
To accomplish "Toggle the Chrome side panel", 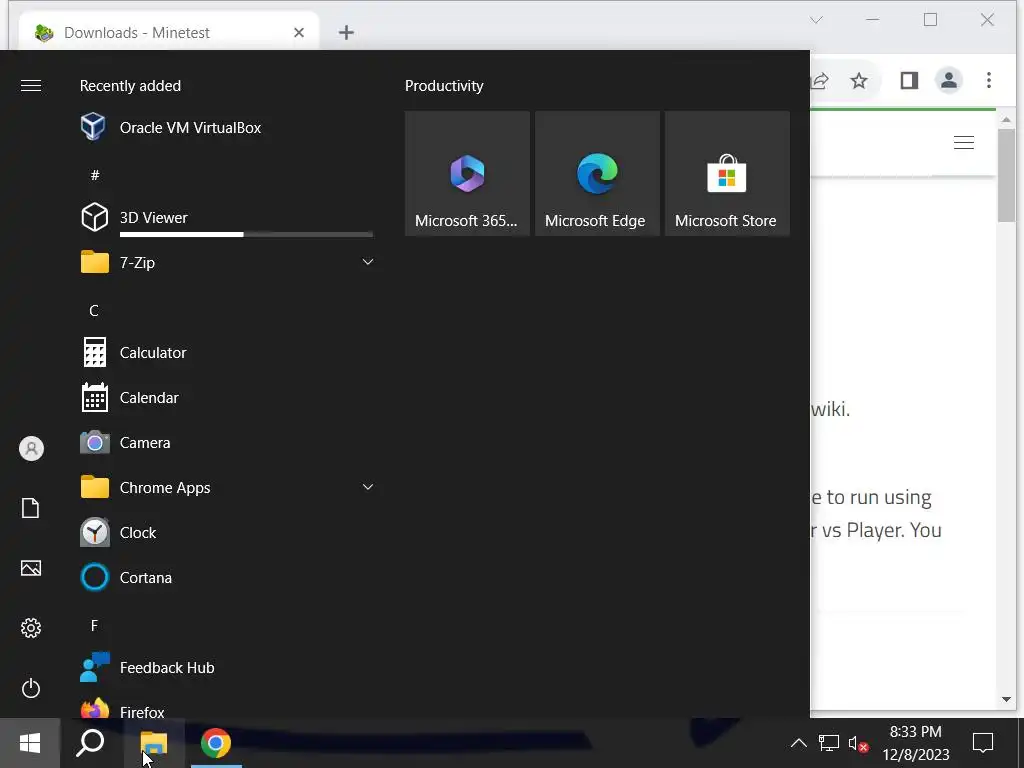I will (x=909, y=80).
